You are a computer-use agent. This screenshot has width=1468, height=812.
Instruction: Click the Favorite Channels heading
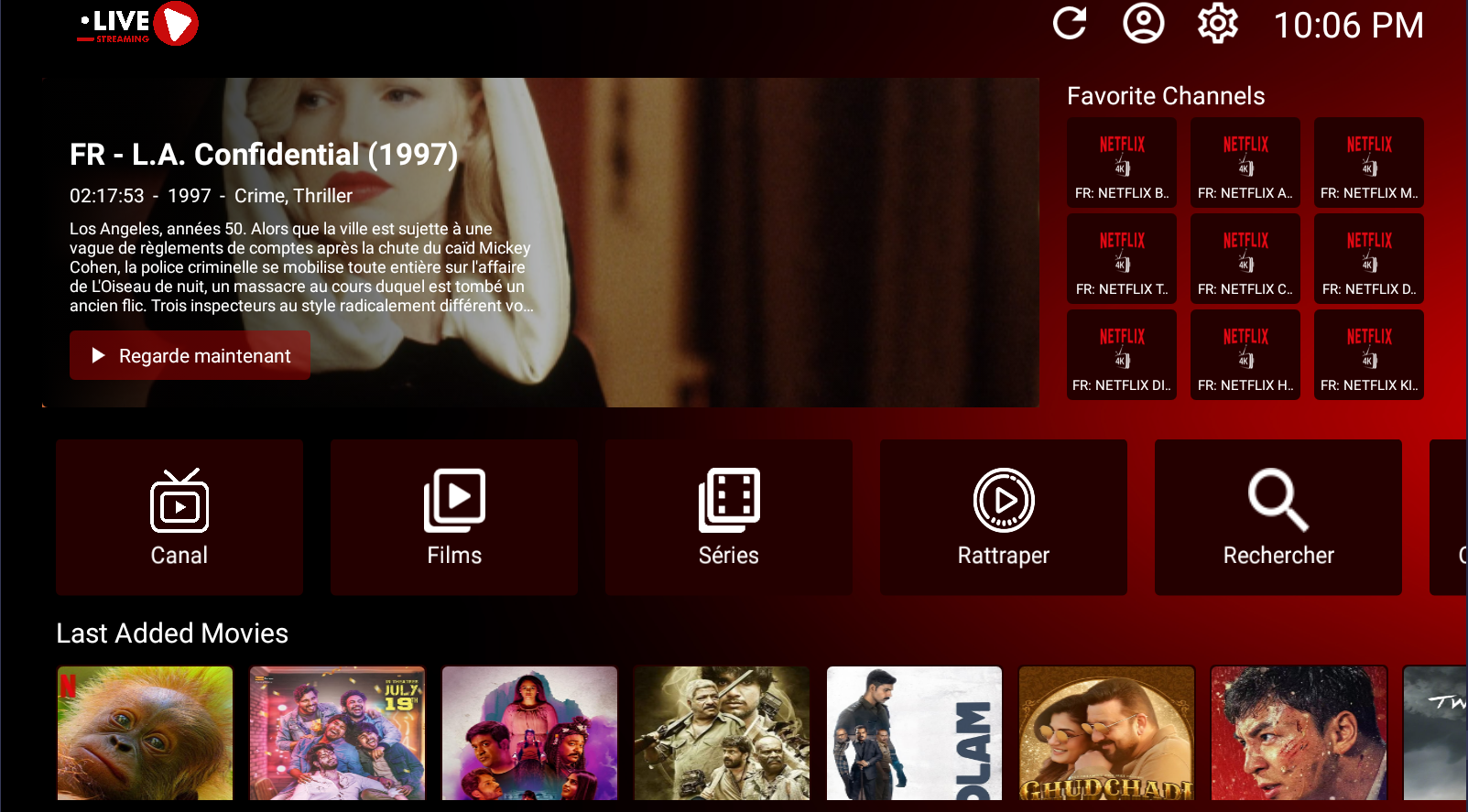1166,96
